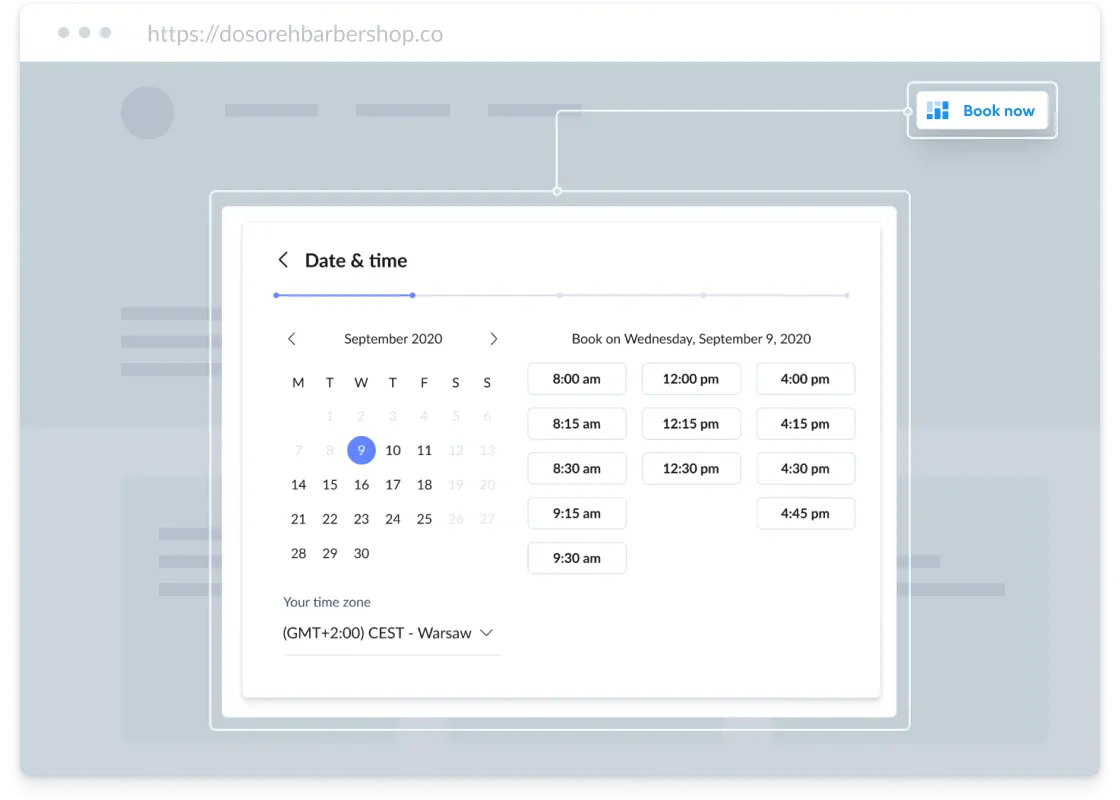Select highlighted date 9 in calendar
Image resolution: width=1120 pixels, height=800 pixels.
[x=361, y=450]
